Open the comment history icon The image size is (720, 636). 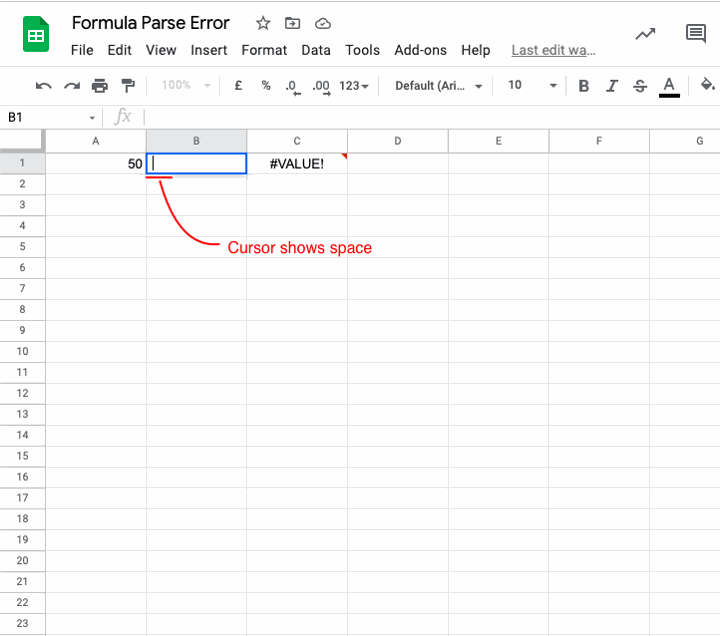(696, 34)
